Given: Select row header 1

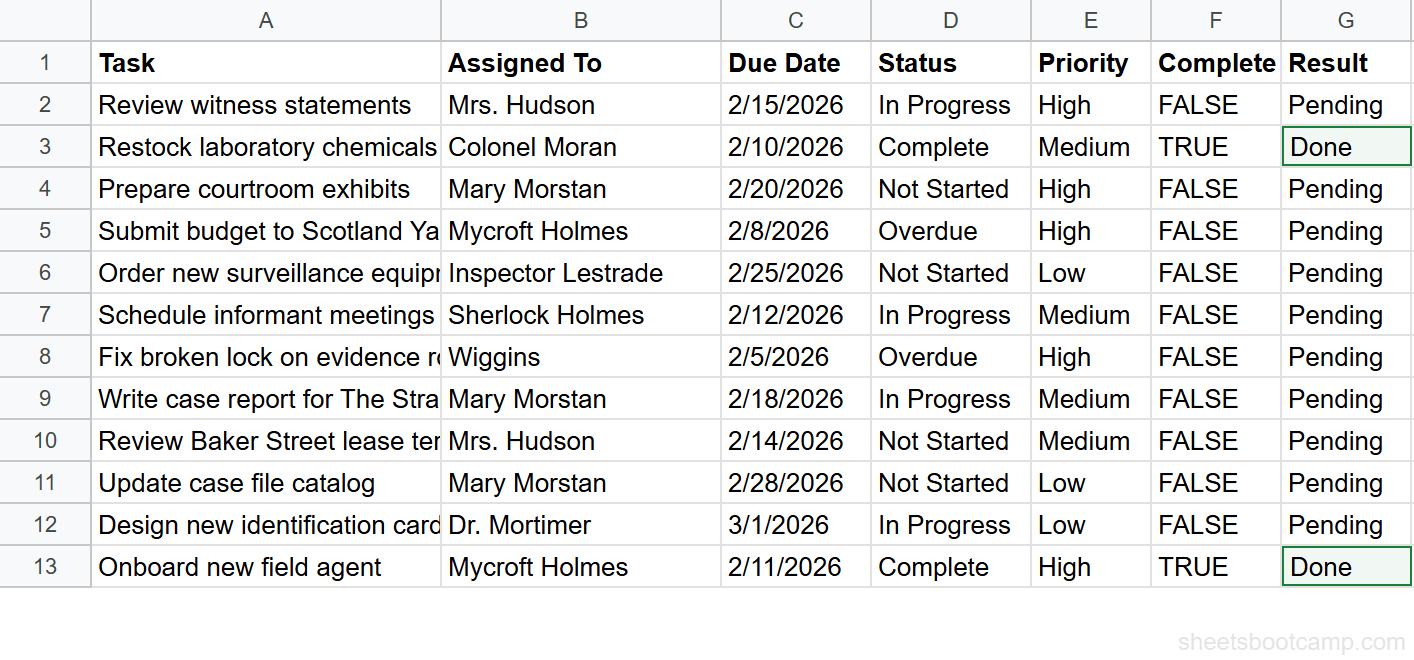Looking at the screenshot, I should [45, 62].
